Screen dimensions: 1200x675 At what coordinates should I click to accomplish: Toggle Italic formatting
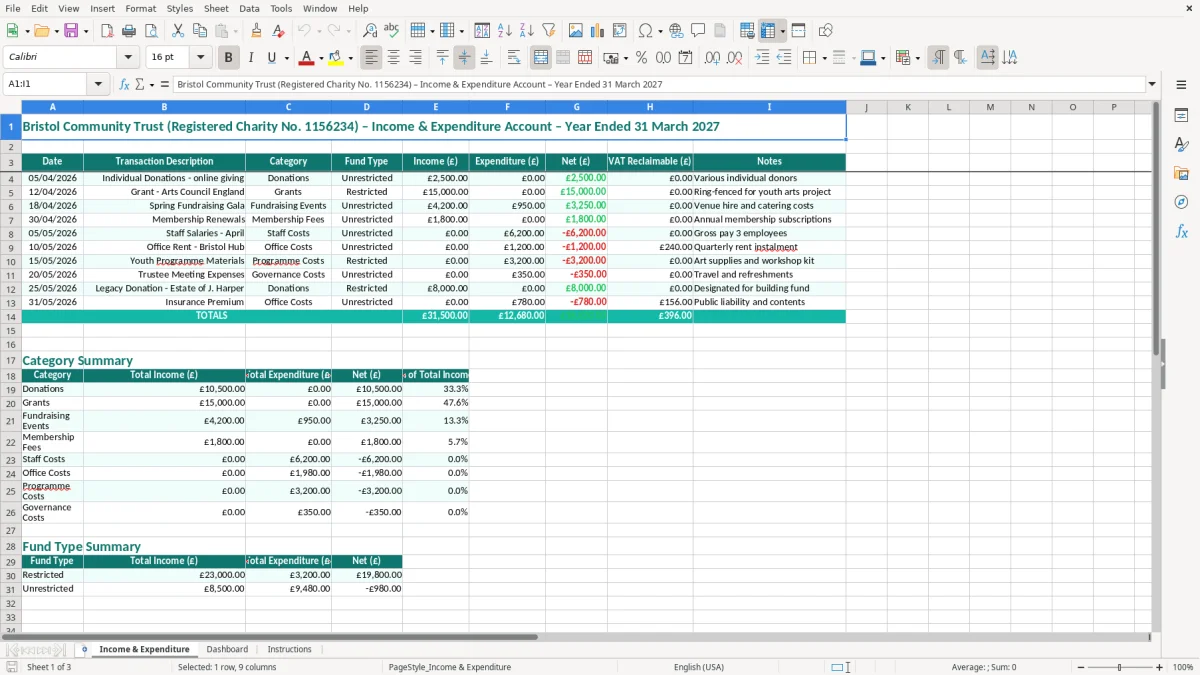pyautogui.click(x=250, y=58)
